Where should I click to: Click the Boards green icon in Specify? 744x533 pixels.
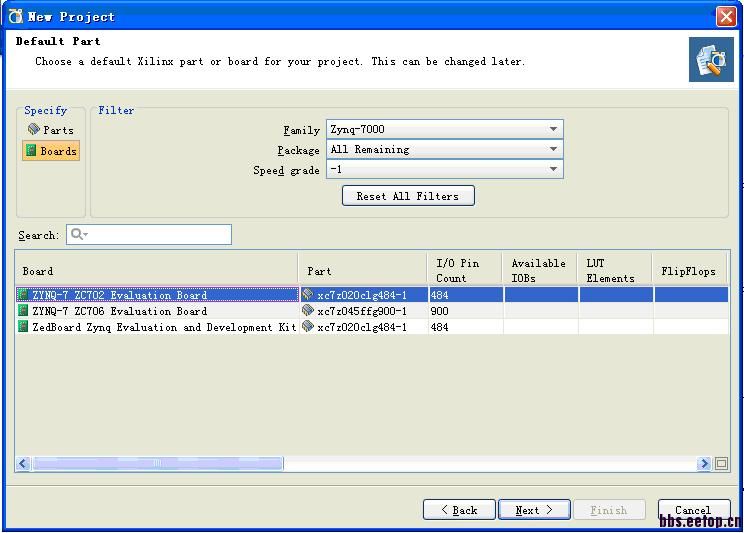31,150
